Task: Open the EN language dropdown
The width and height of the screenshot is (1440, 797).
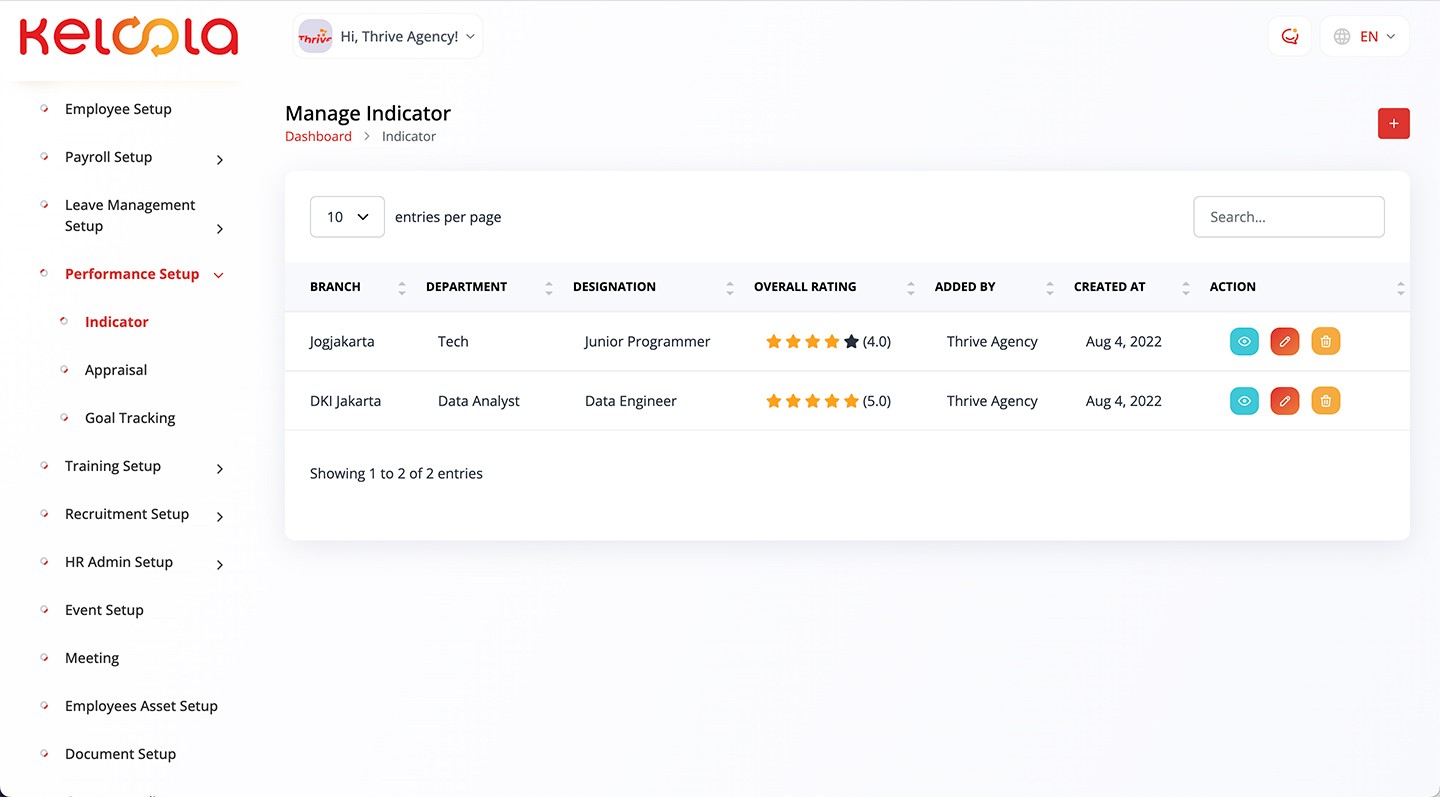Action: (x=1364, y=37)
